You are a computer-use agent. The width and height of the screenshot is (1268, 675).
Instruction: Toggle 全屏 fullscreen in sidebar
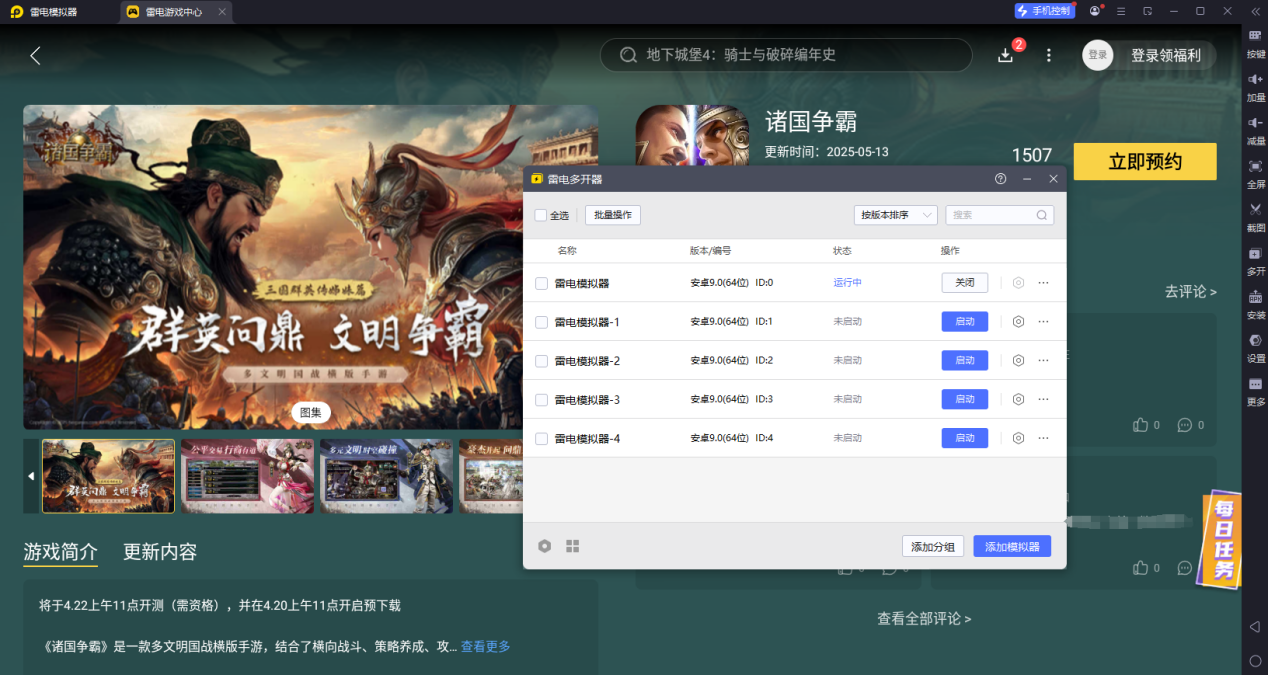(1255, 173)
